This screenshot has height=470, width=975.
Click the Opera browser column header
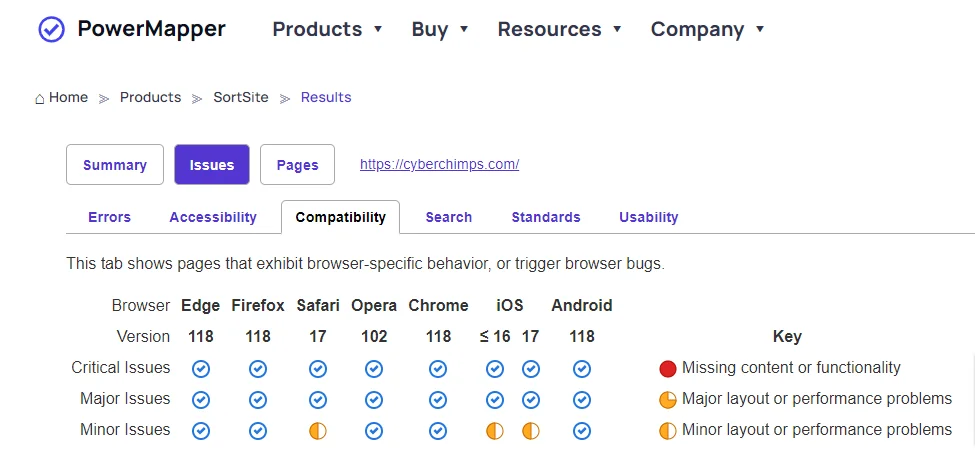tap(374, 306)
